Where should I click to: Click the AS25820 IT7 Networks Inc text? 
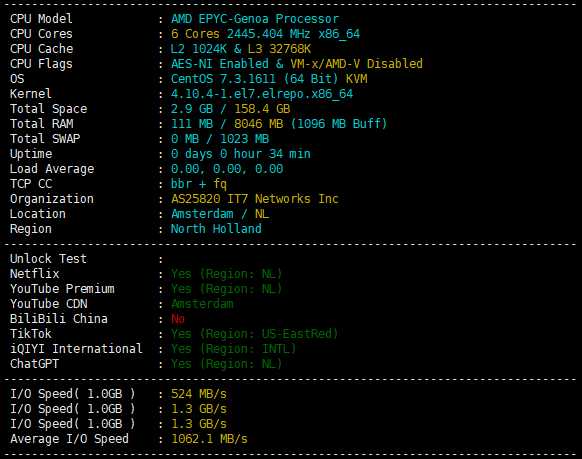(255, 199)
